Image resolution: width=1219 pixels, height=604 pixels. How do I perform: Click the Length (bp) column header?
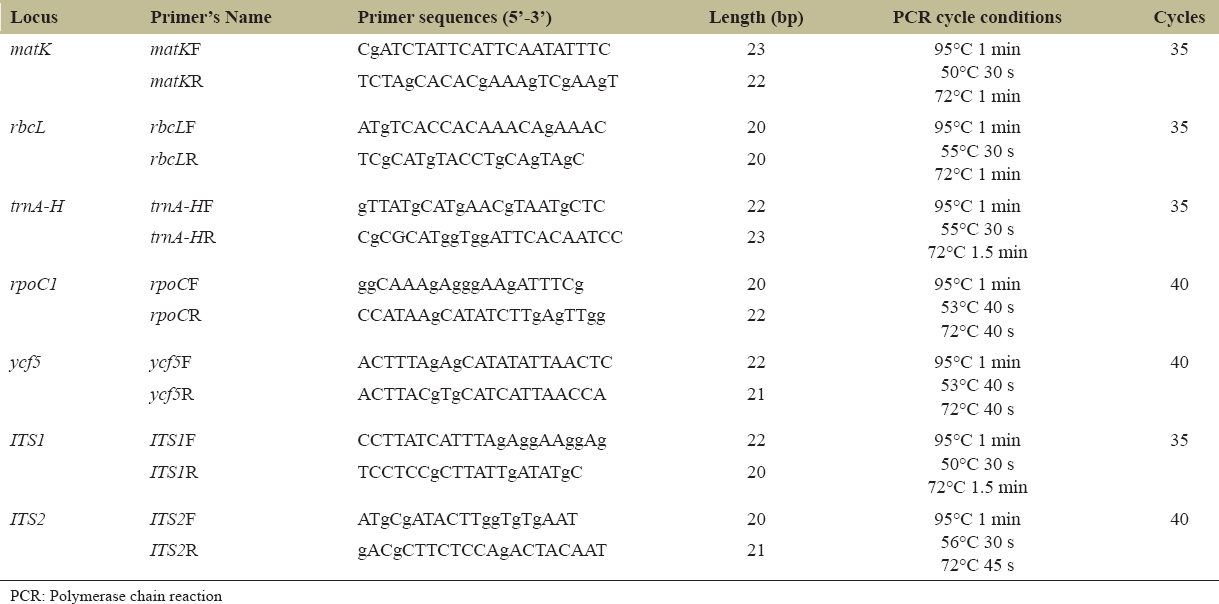pos(756,18)
